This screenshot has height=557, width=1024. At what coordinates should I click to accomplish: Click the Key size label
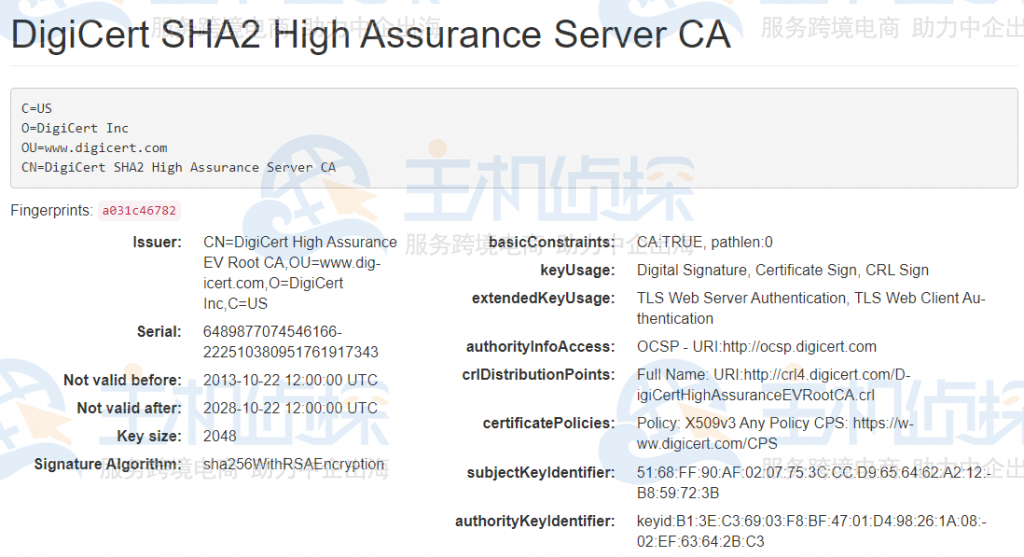pyautogui.click(x=150, y=436)
